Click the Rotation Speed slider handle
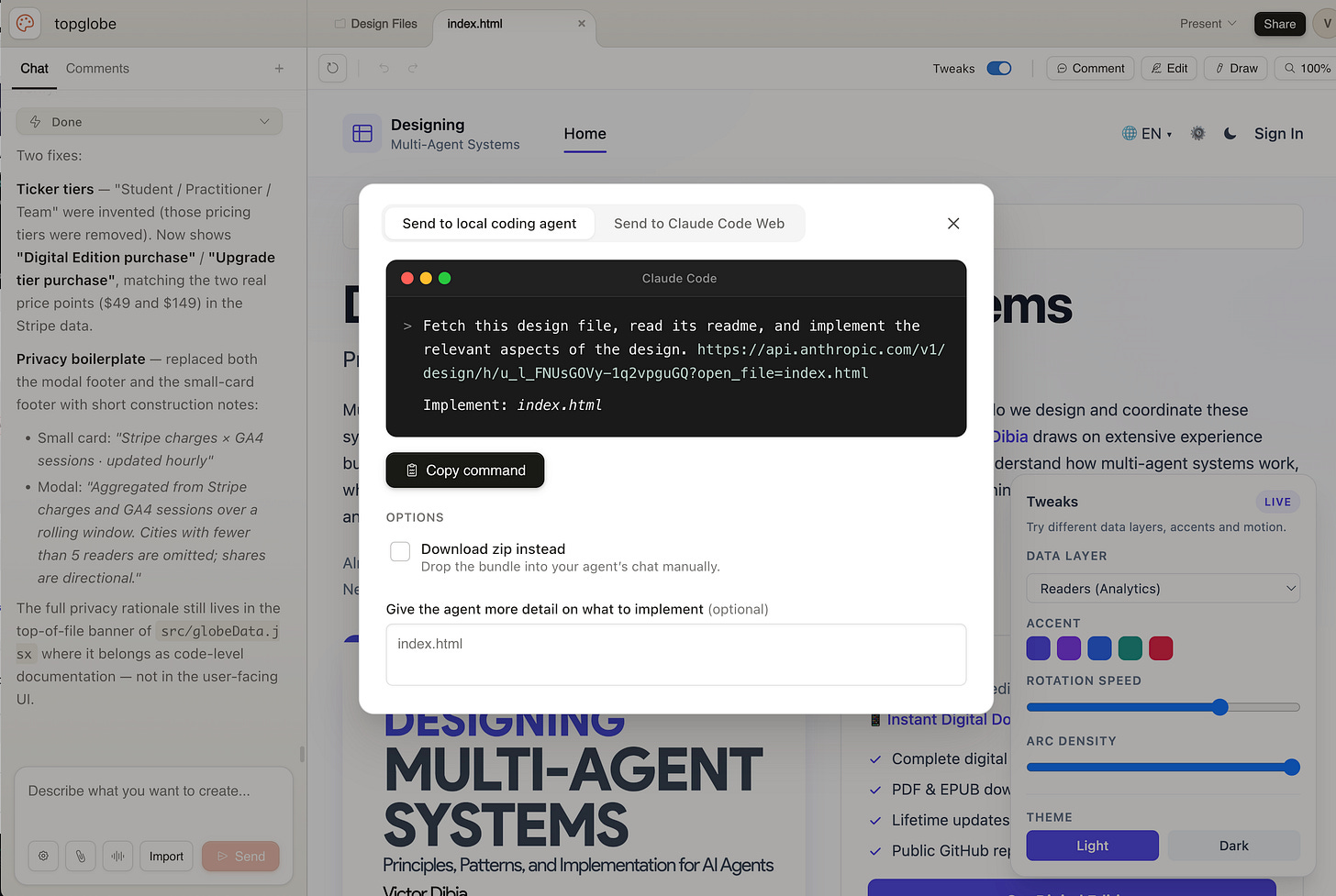1336x896 pixels. 1219,707
